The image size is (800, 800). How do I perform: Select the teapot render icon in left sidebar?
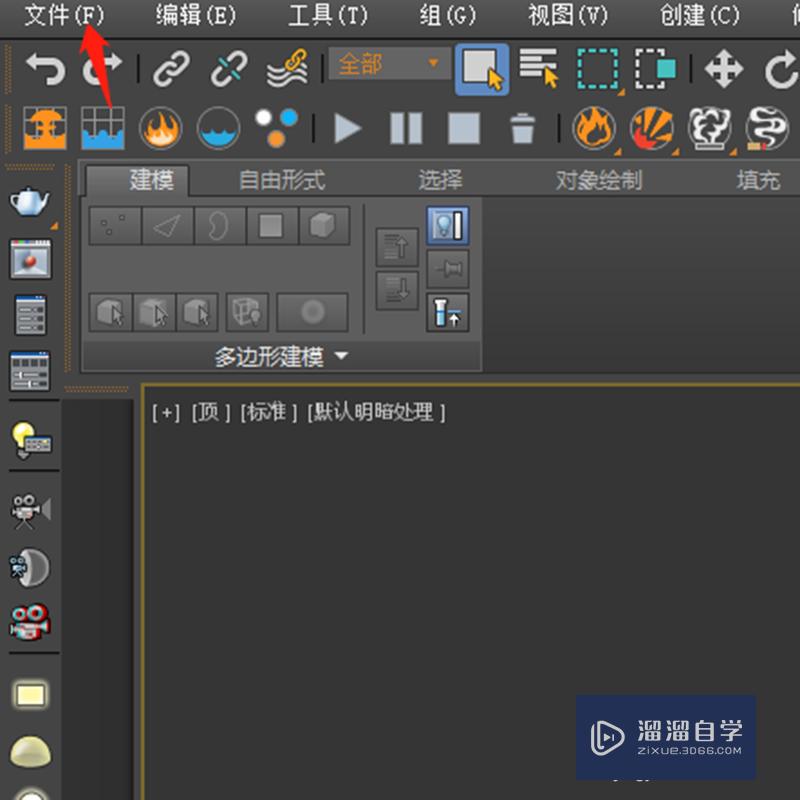coord(27,200)
